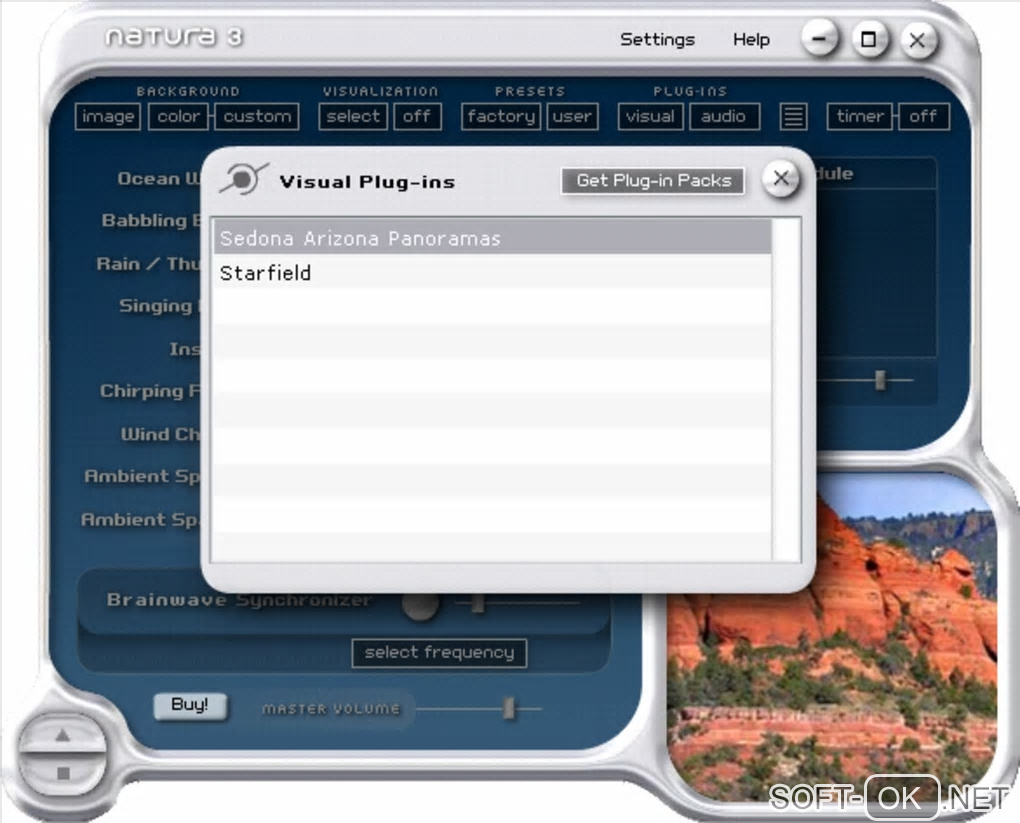Click Get Plug-in Packs button
The image size is (1020, 823).
pos(653,180)
